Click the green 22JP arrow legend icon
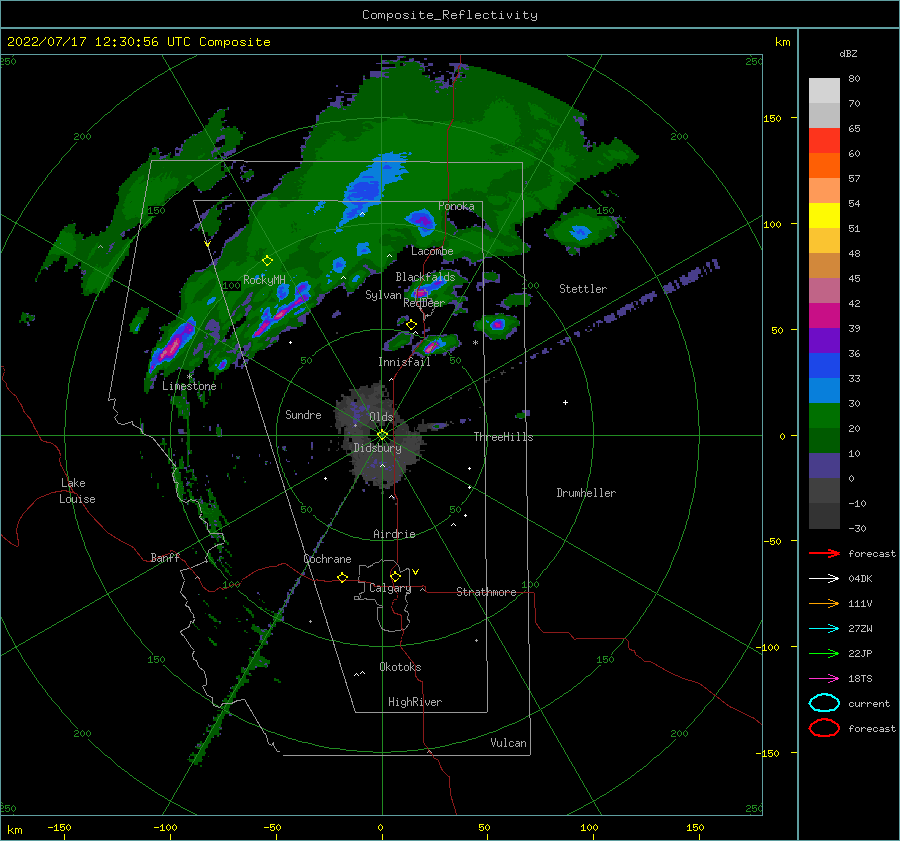 [824, 653]
